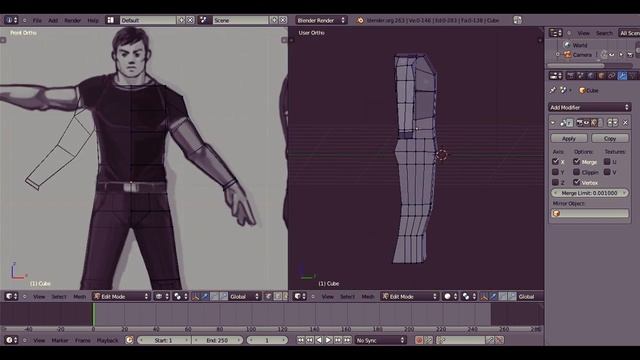Jump to the last frame

[347, 340]
